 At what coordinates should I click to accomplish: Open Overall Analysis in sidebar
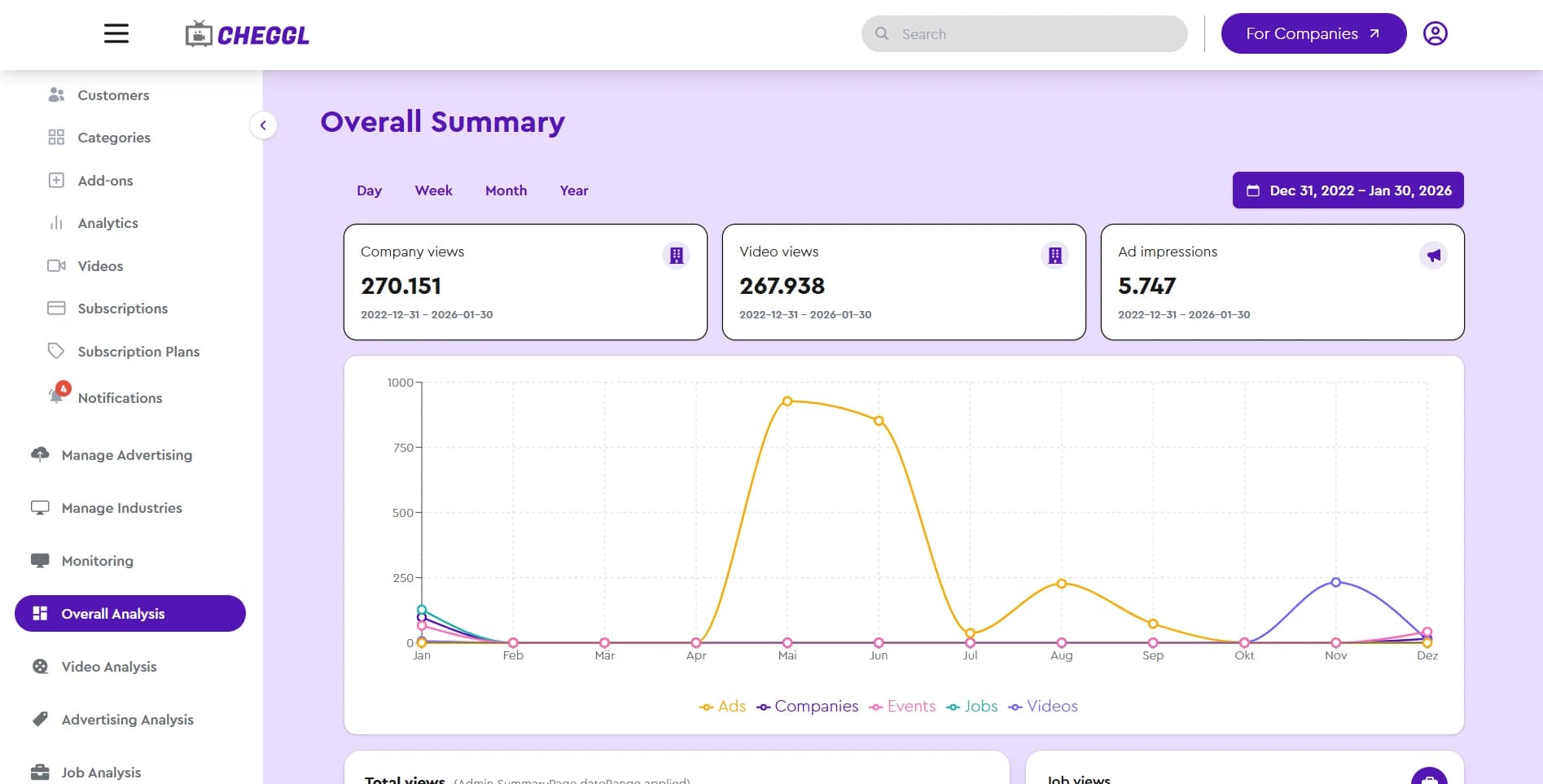[x=130, y=613]
